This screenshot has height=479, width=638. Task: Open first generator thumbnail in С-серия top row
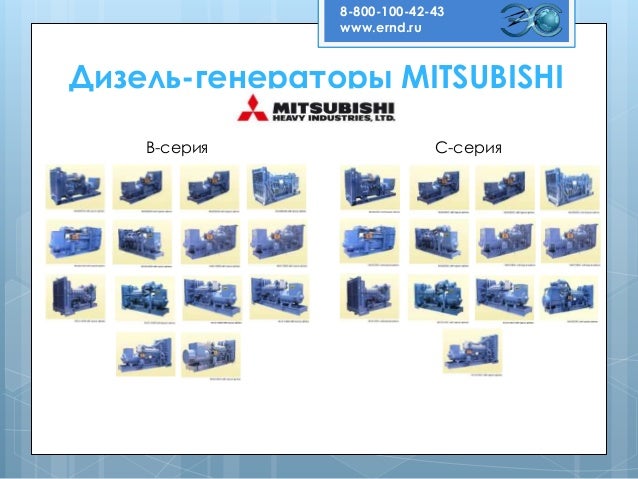(x=370, y=187)
